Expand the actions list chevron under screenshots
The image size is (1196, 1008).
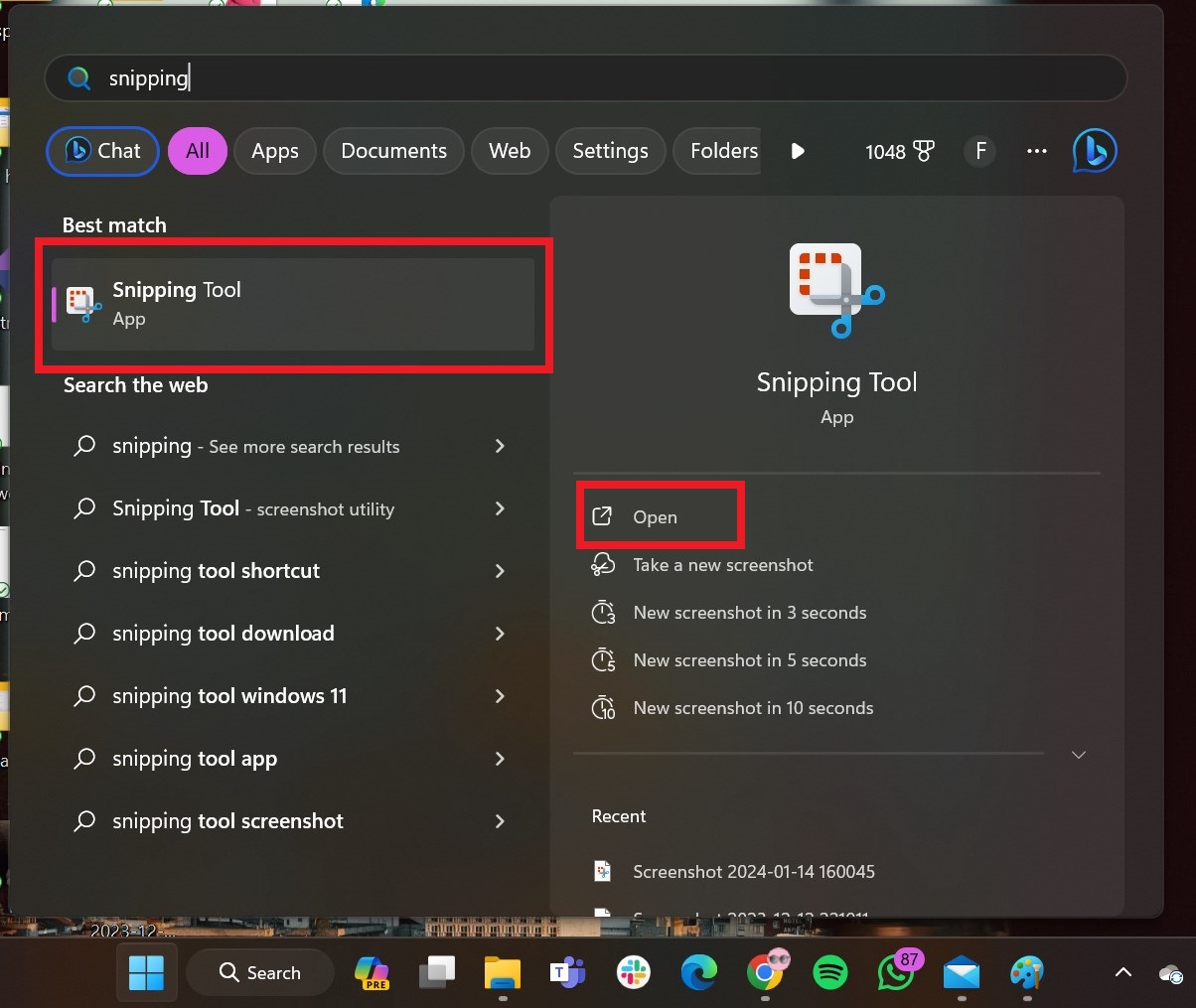1079,755
